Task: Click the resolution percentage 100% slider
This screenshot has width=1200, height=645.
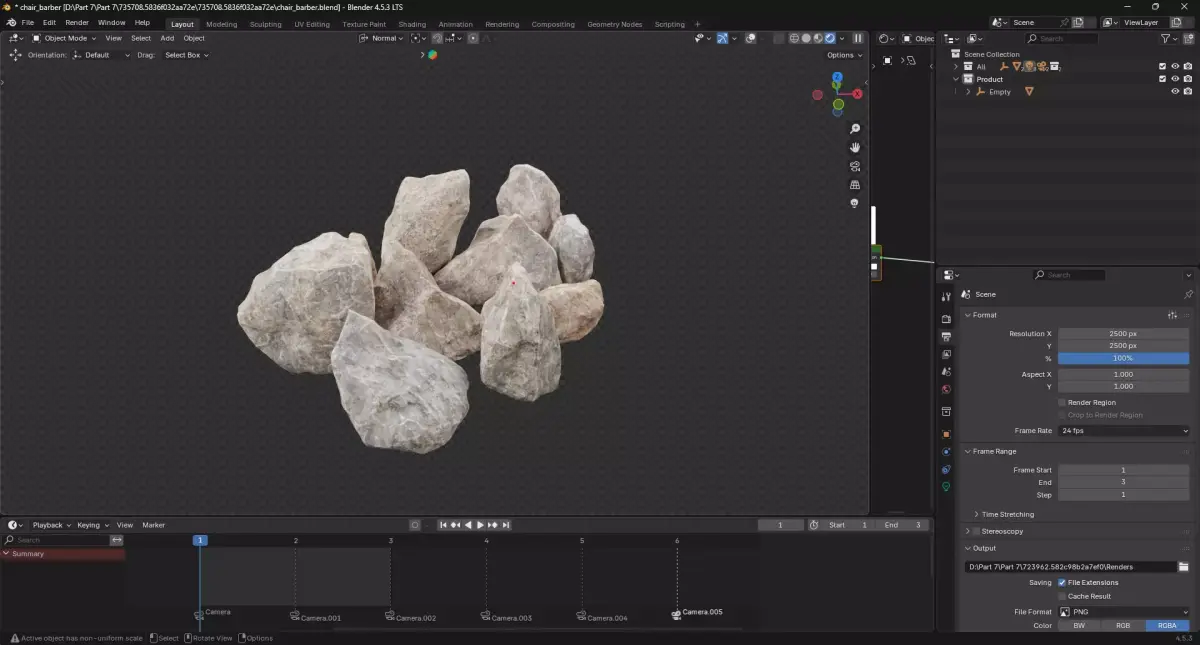Action: tap(1123, 358)
